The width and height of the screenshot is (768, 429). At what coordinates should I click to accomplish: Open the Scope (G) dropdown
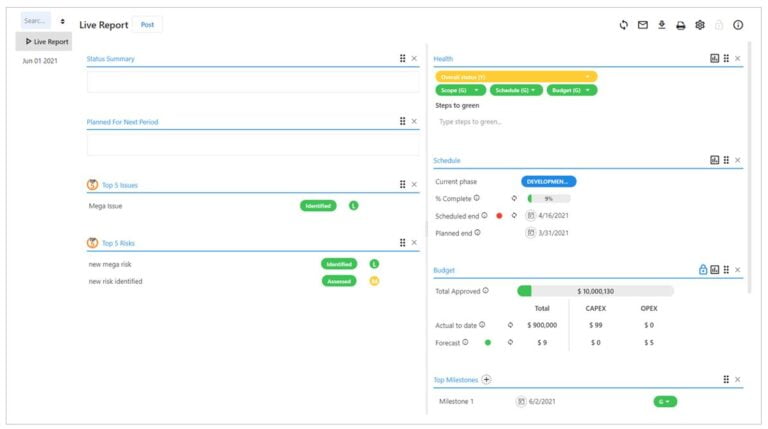click(x=460, y=90)
